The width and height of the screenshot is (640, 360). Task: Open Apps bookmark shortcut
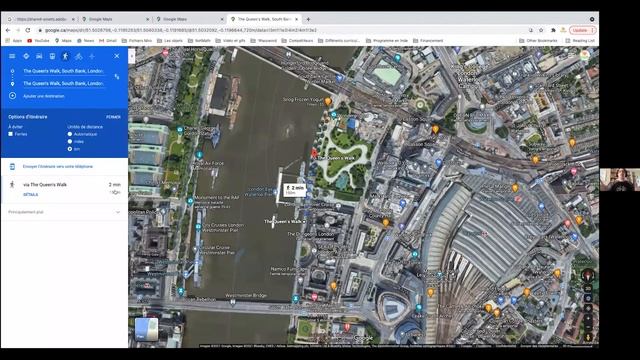pos(13,41)
